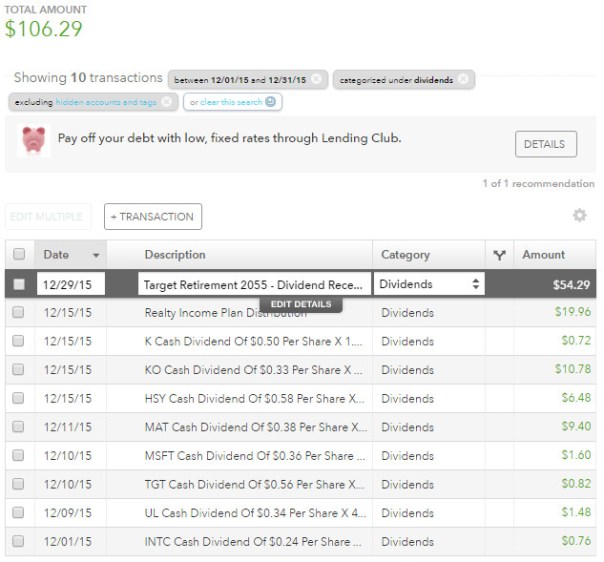Viewport: 604px width, 562px height.
Task: Open Lending Club DETAILS button
Action: tap(545, 144)
